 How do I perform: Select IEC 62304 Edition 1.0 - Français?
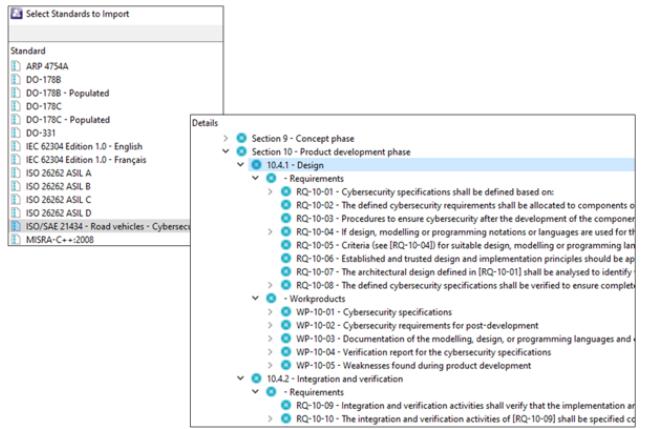pos(86,160)
